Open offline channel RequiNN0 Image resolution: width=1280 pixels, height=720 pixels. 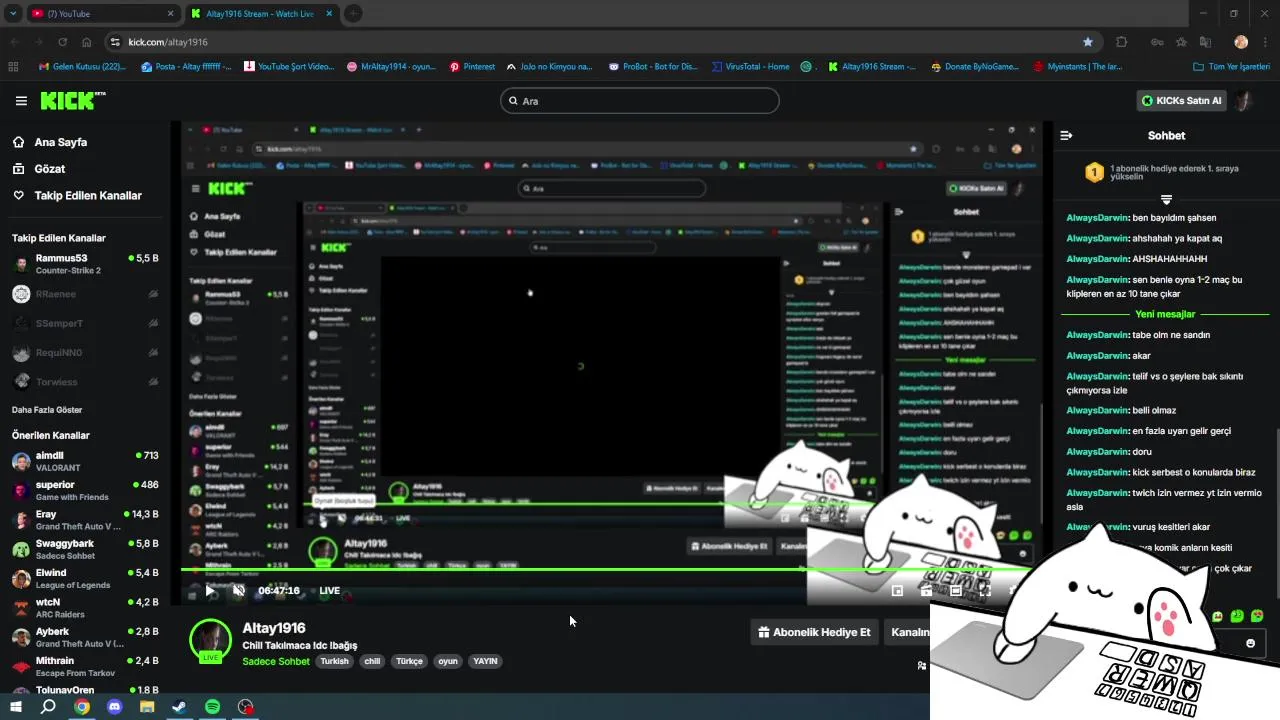click(85, 352)
